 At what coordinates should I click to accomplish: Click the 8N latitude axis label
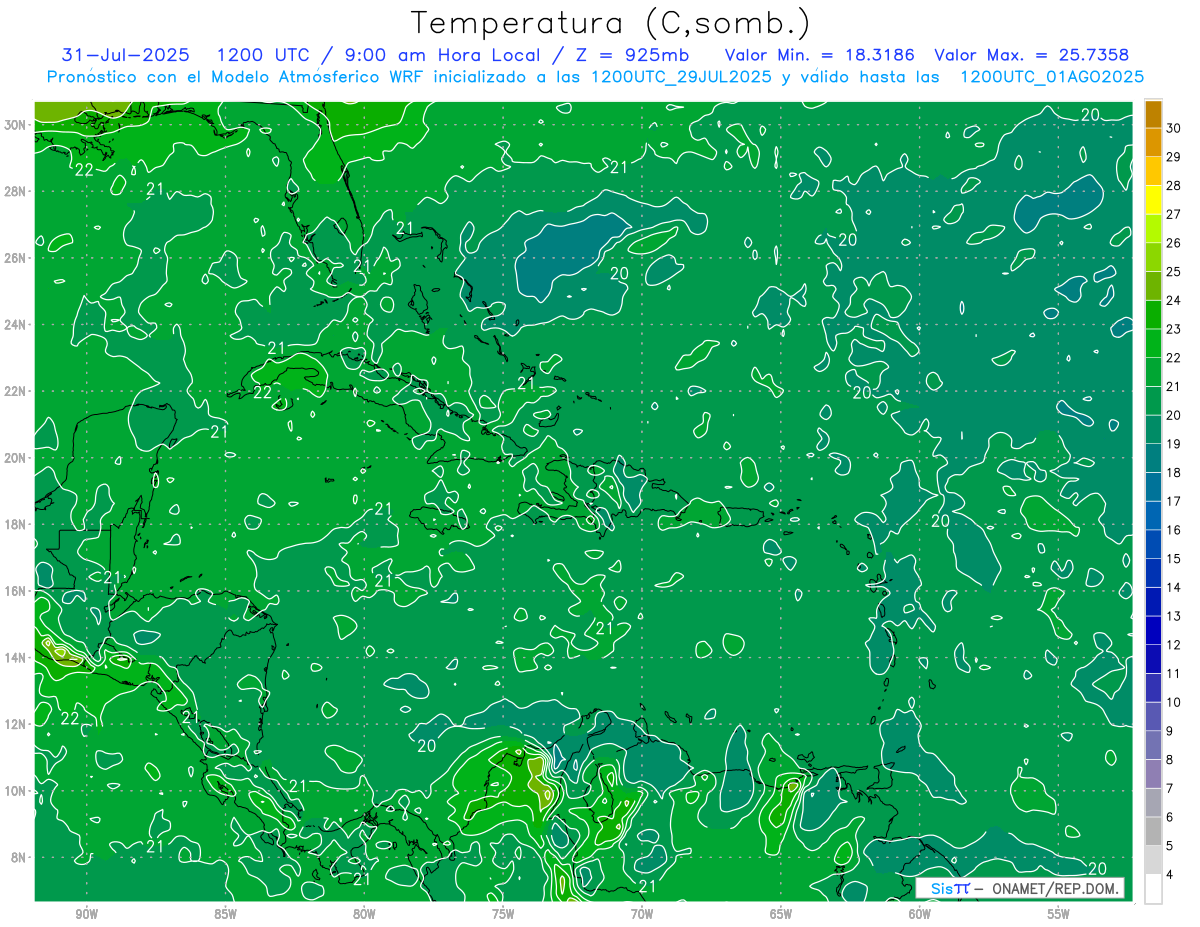(x=19, y=858)
